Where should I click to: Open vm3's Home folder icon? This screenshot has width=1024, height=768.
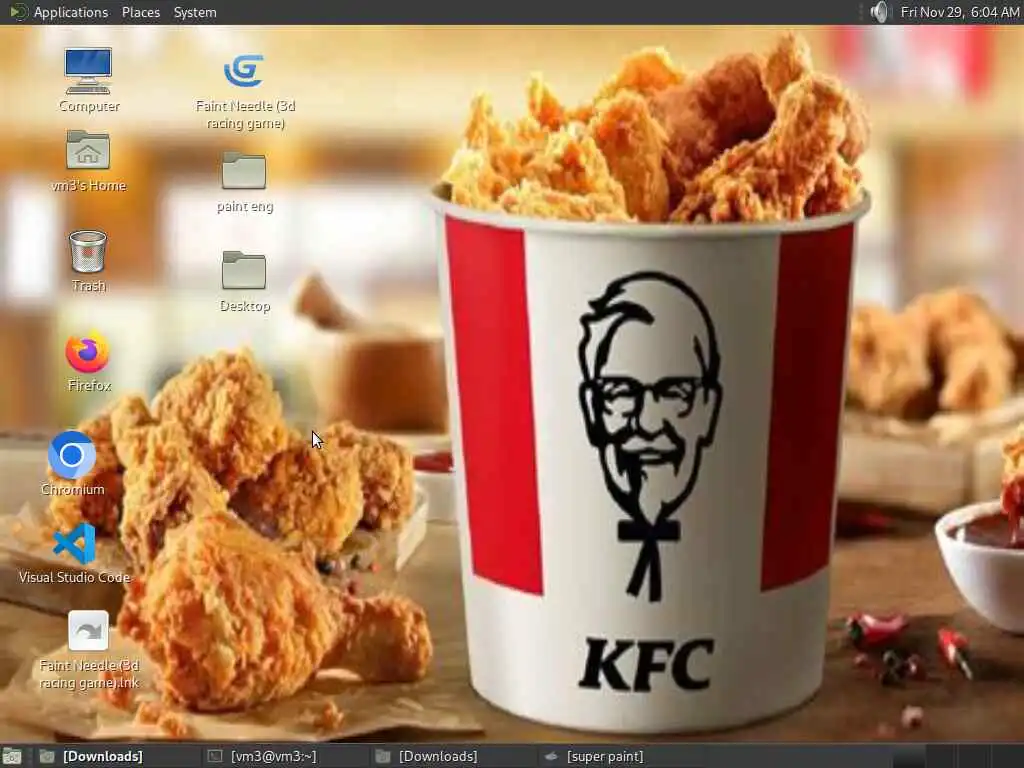coord(88,150)
